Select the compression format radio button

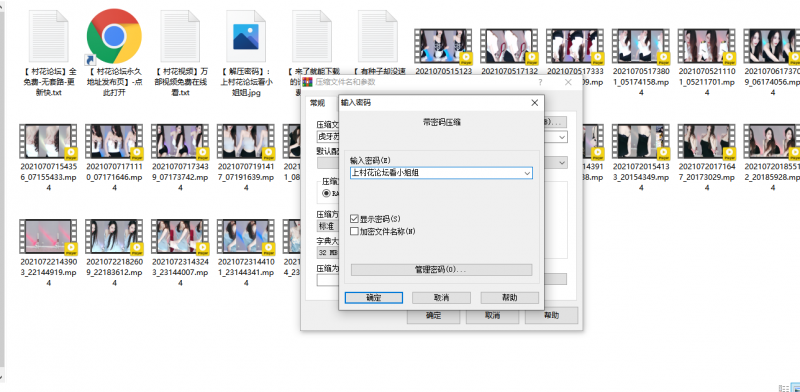pyautogui.click(x=327, y=193)
